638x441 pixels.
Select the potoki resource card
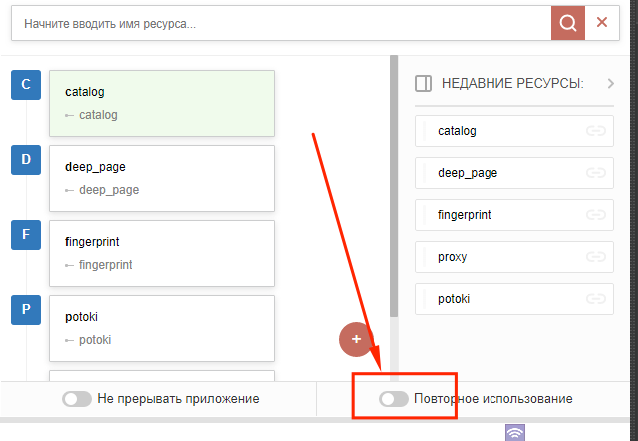tap(162, 328)
